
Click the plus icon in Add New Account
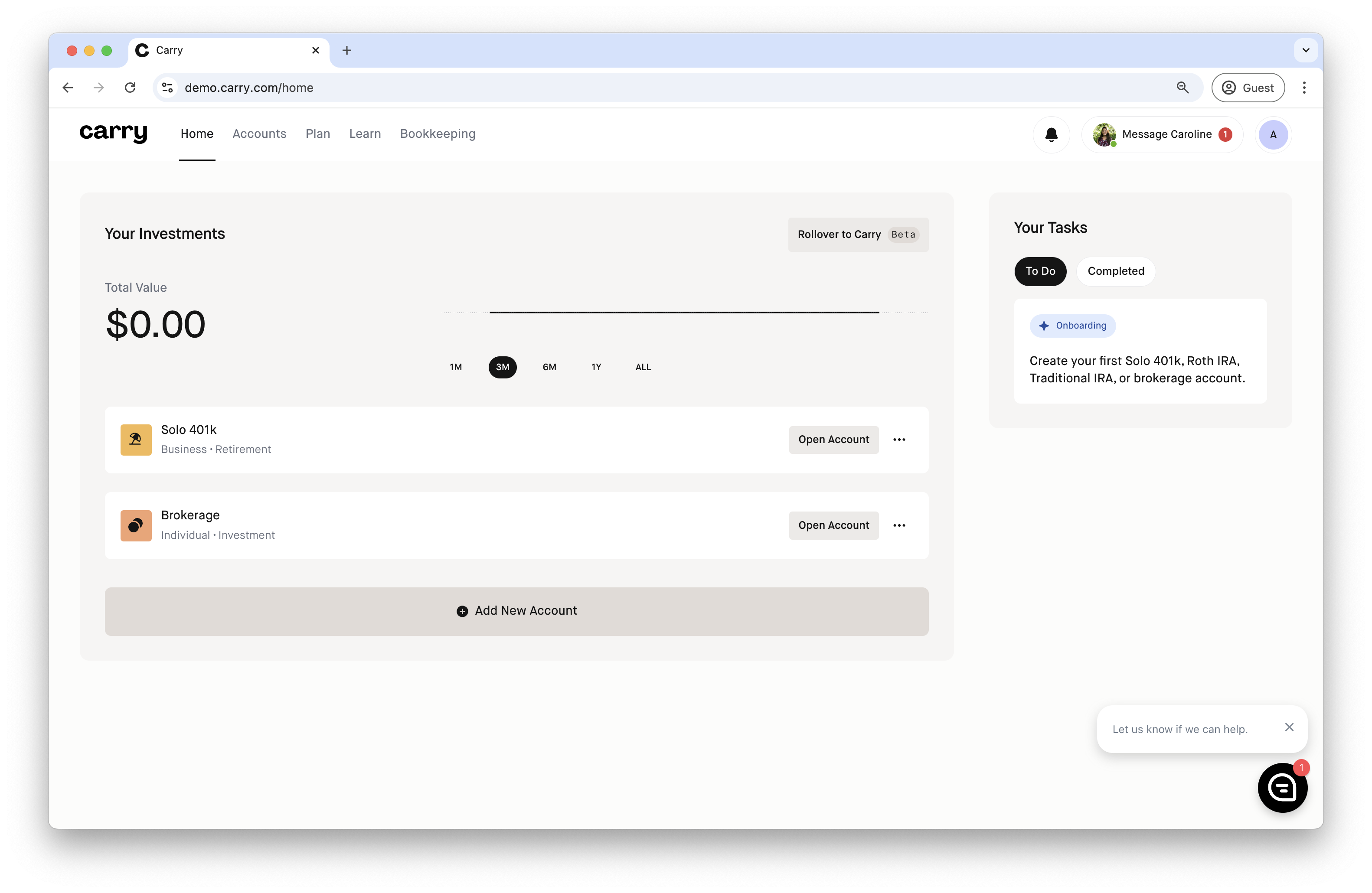point(462,611)
